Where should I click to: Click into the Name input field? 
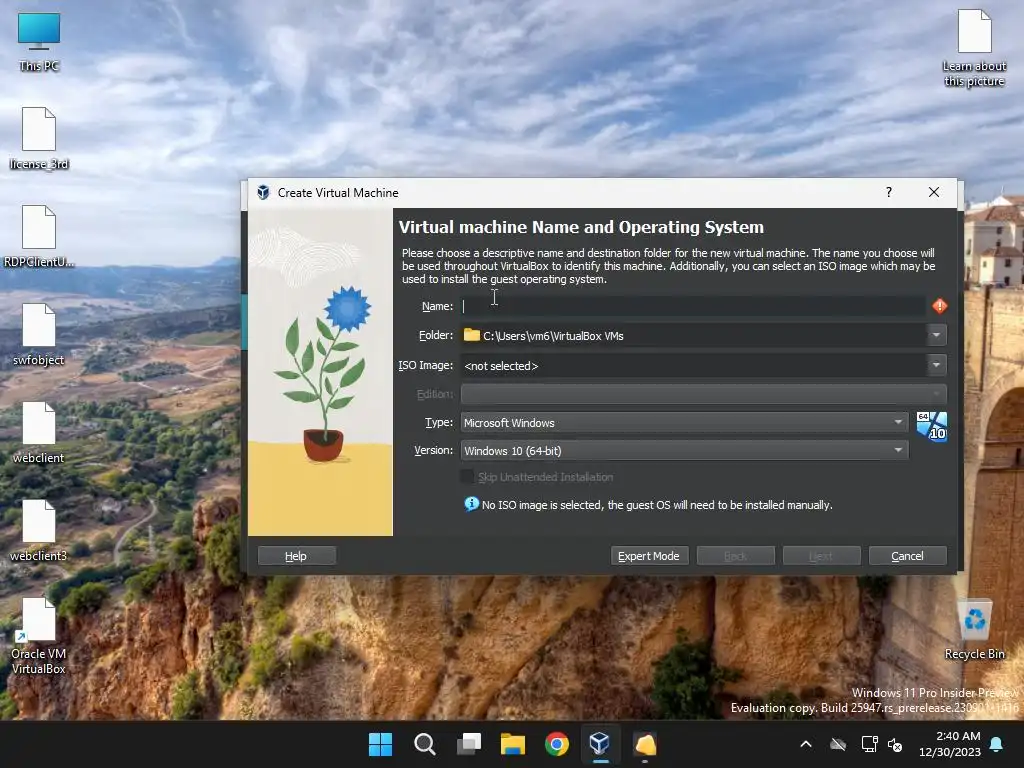pyautogui.click(x=693, y=306)
